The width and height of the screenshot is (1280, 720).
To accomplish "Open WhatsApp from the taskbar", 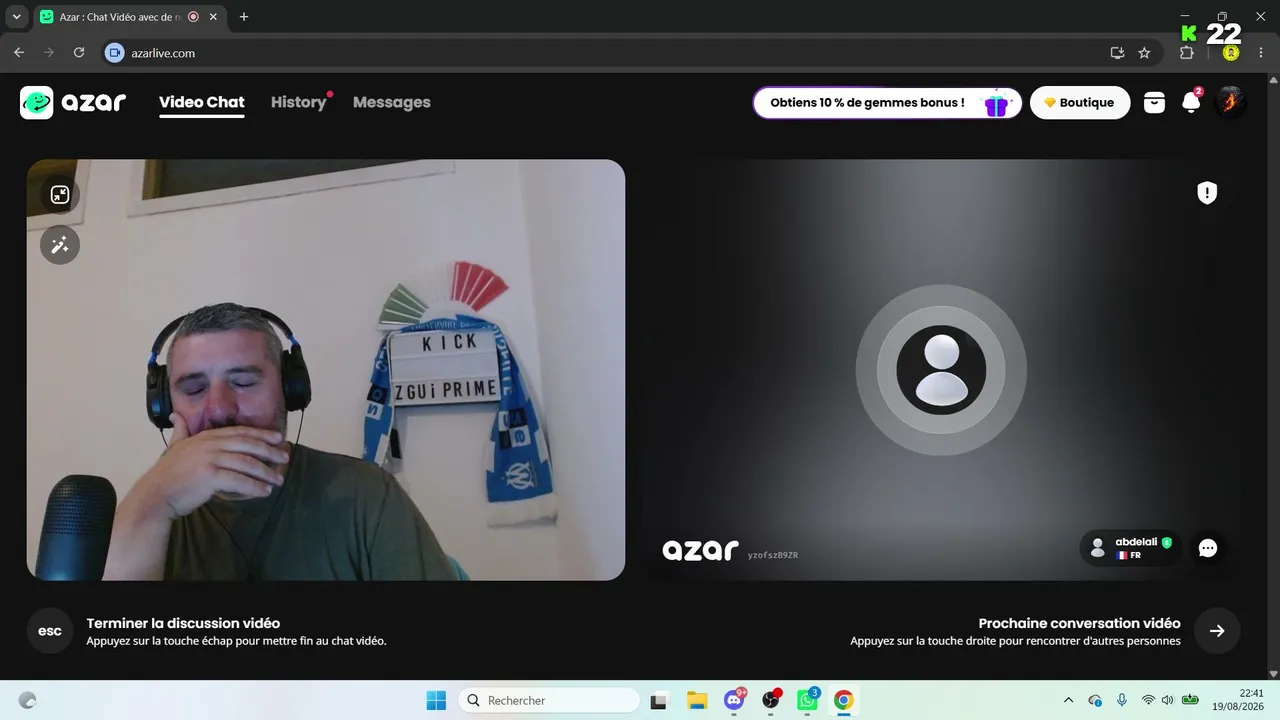I will [807, 701].
